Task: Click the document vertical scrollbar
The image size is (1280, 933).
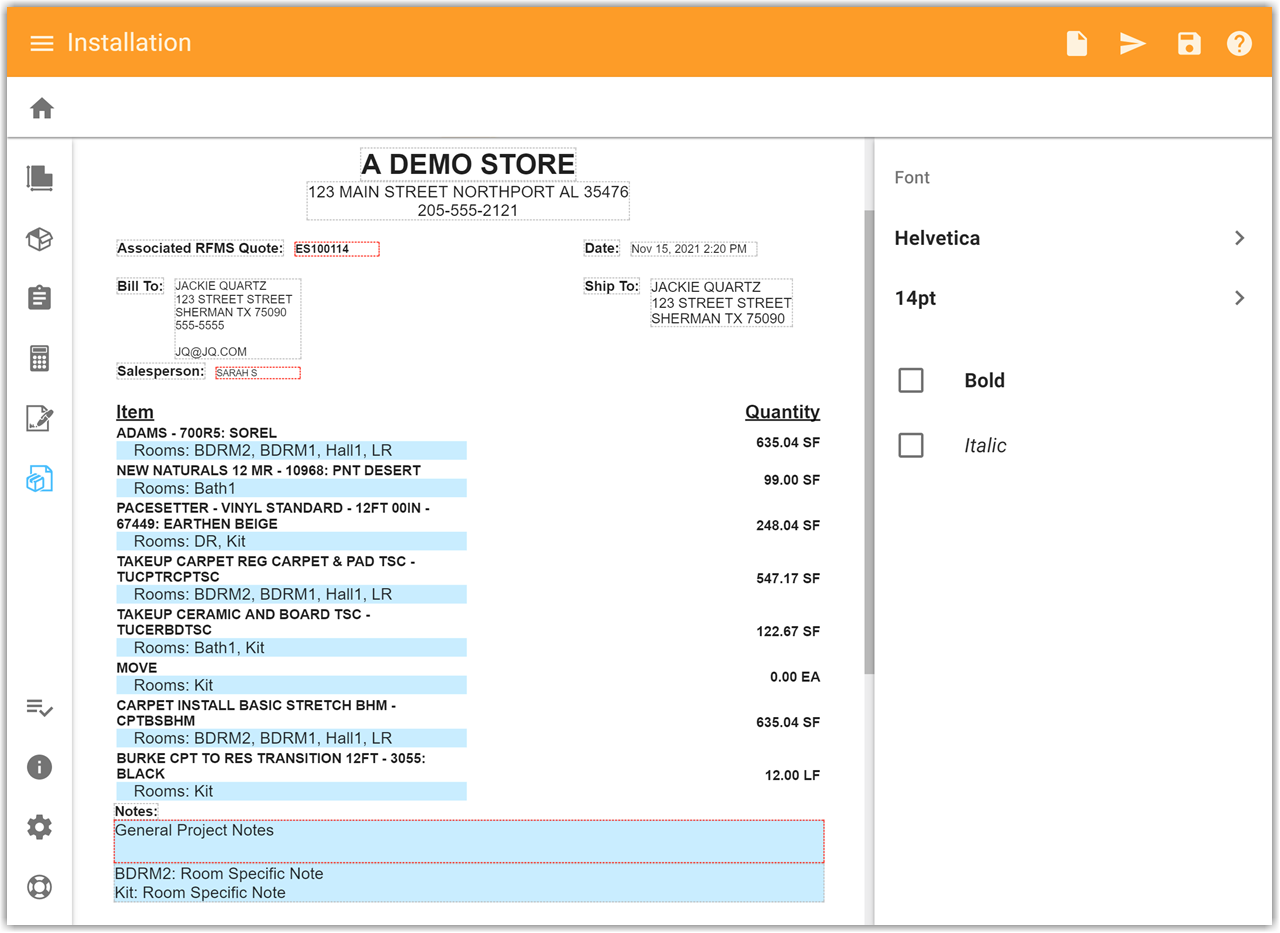Action: click(x=869, y=440)
